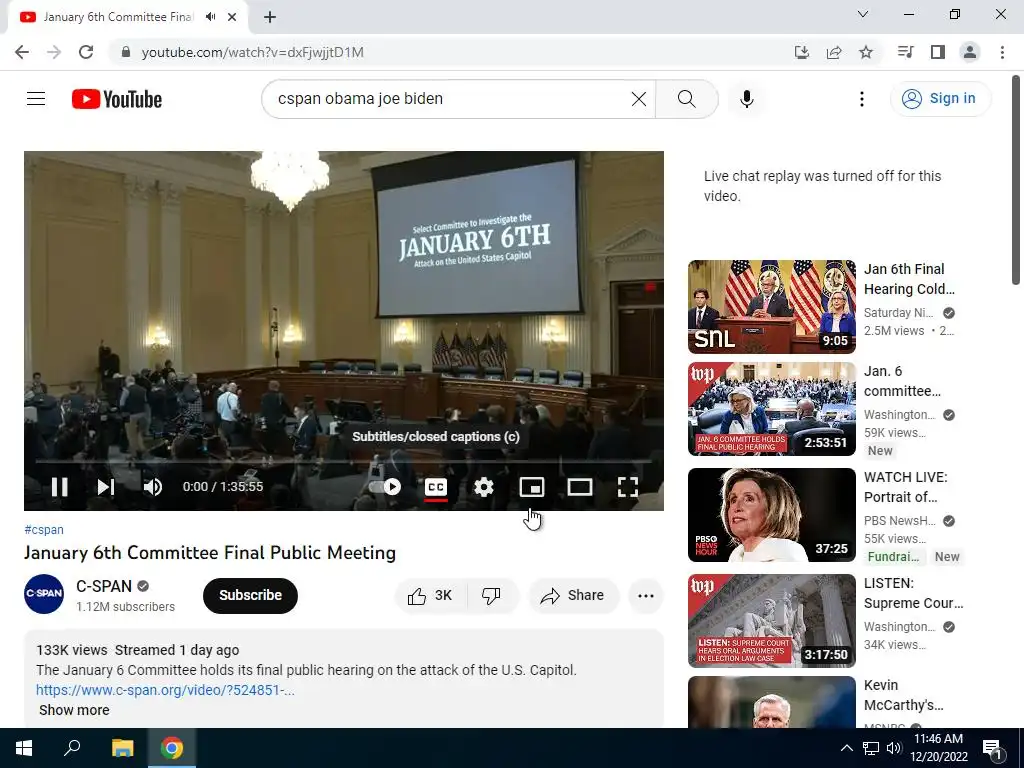Screen dimensions: 1024x768
Task: Expand tab search chevron
Action: pyautogui.click(x=863, y=14)
